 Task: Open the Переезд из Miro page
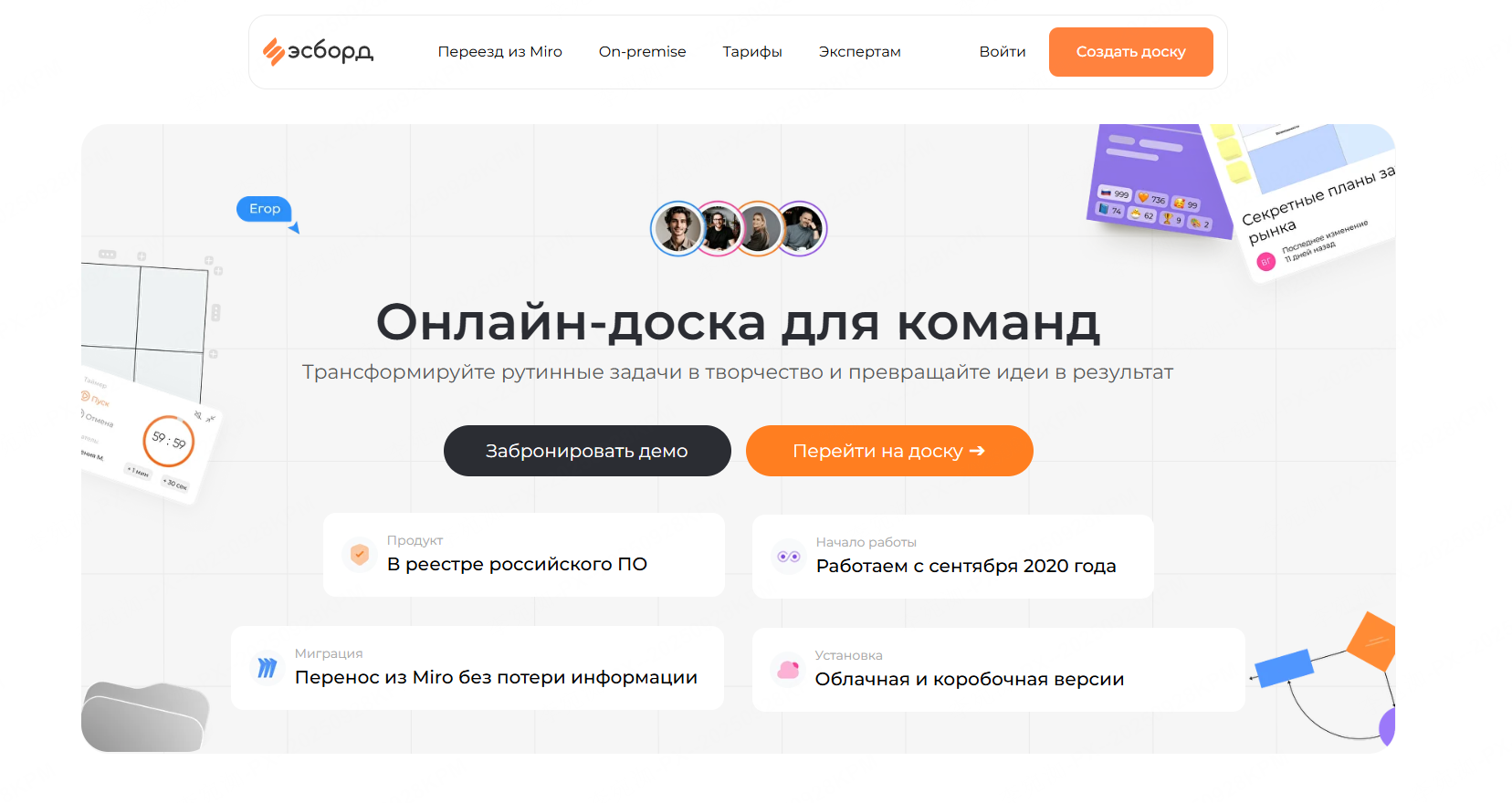(499, 52)
